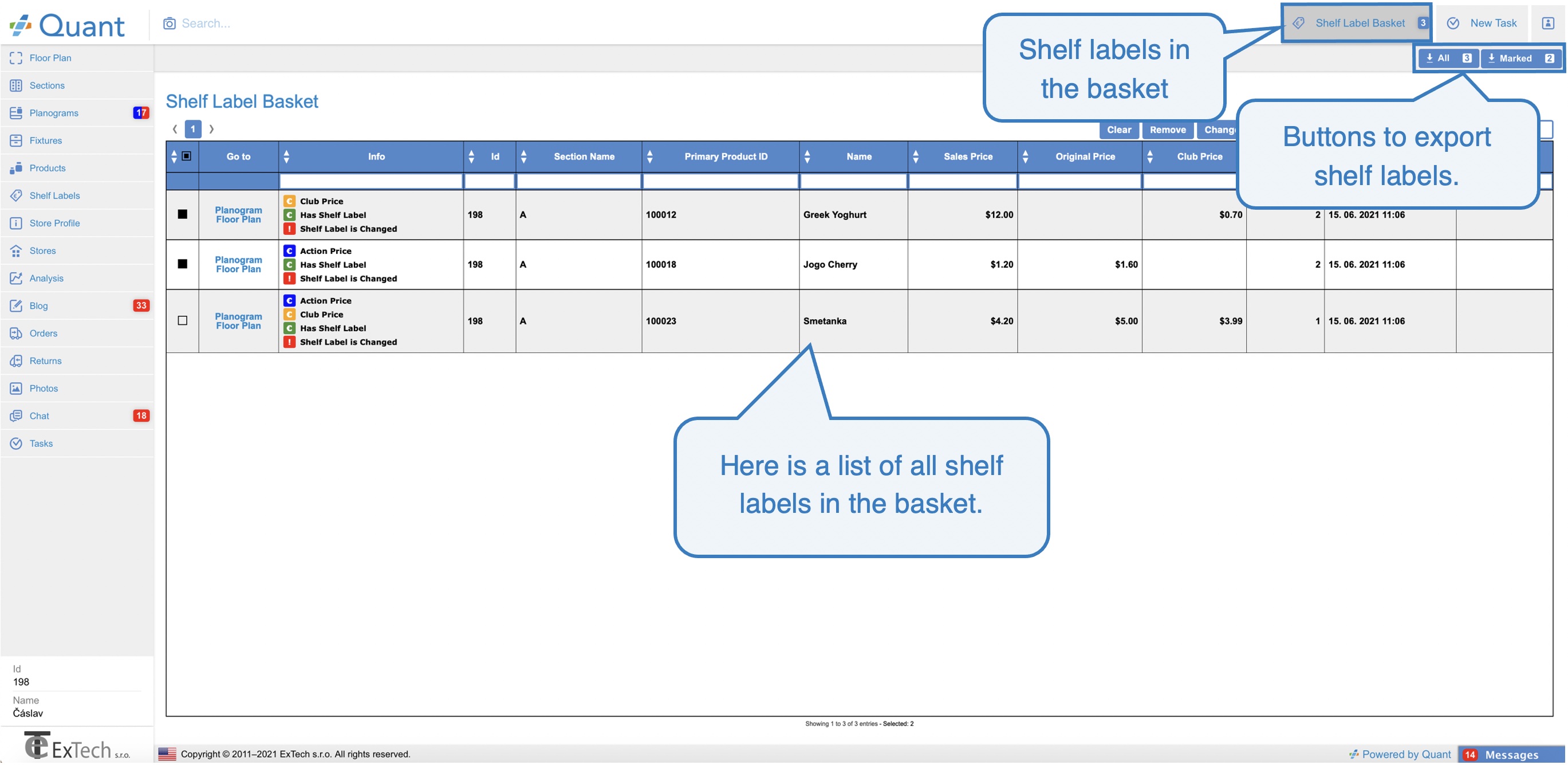This screenshot has width=1568, height=765.
Task: Click blue Action Price icon in Jogo Cherry row
Action: pyautogui.click(x=290, y=250)
